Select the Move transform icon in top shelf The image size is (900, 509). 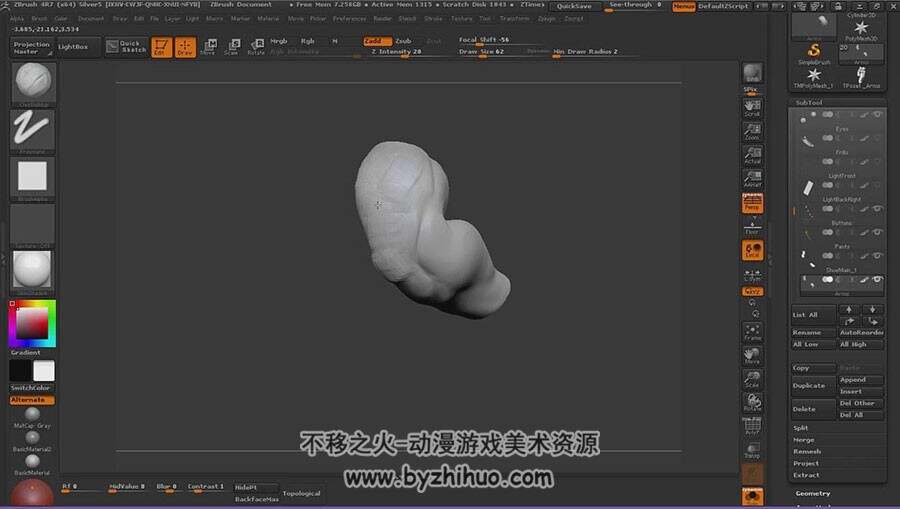tap(208, 47)
